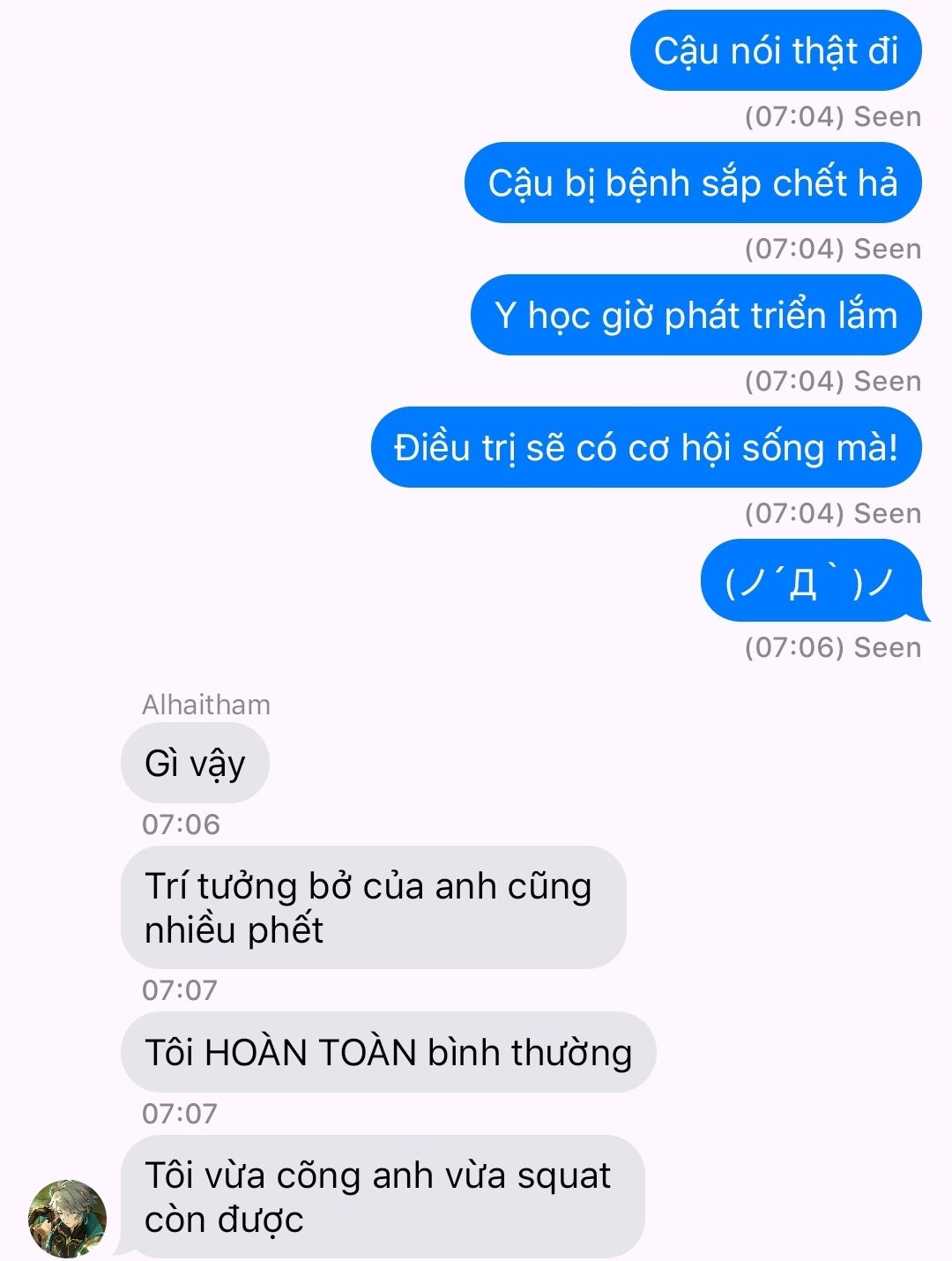Tap the 'Điều trị sẽ có cơ hội sống mà!' bubble

tap(646, 447)
